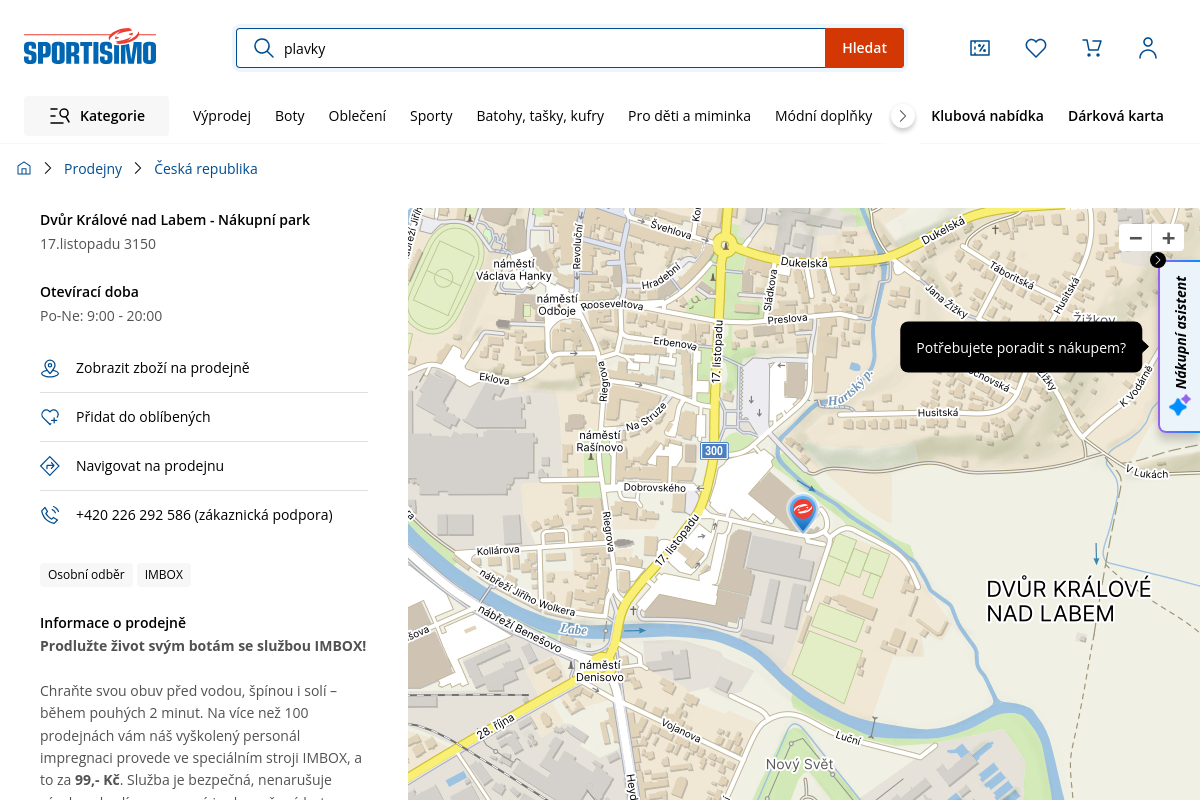Open the Výprodej menu item
Image resolution: width=1200 pixels, height=800 pixels.
coord(222,116)
